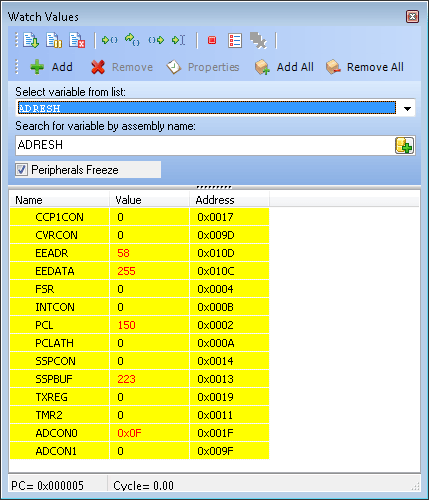Select the PCLATH variable name
The height and width of the screenshot is (500, 429).
[54, 343]
